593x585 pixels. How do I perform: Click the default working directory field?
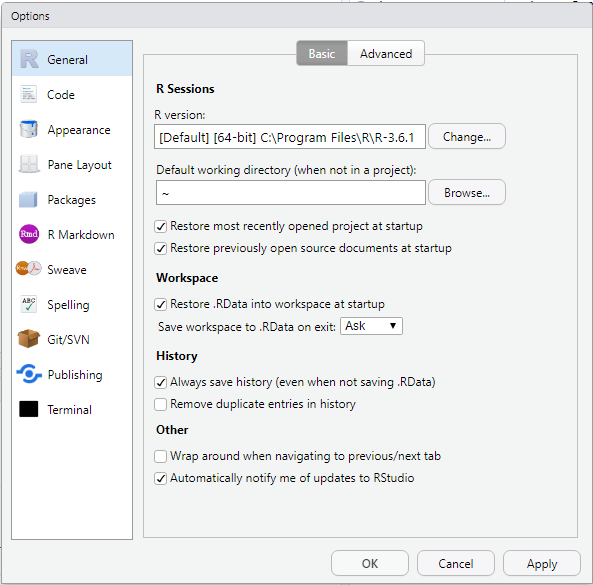click(x=291, y=192)
